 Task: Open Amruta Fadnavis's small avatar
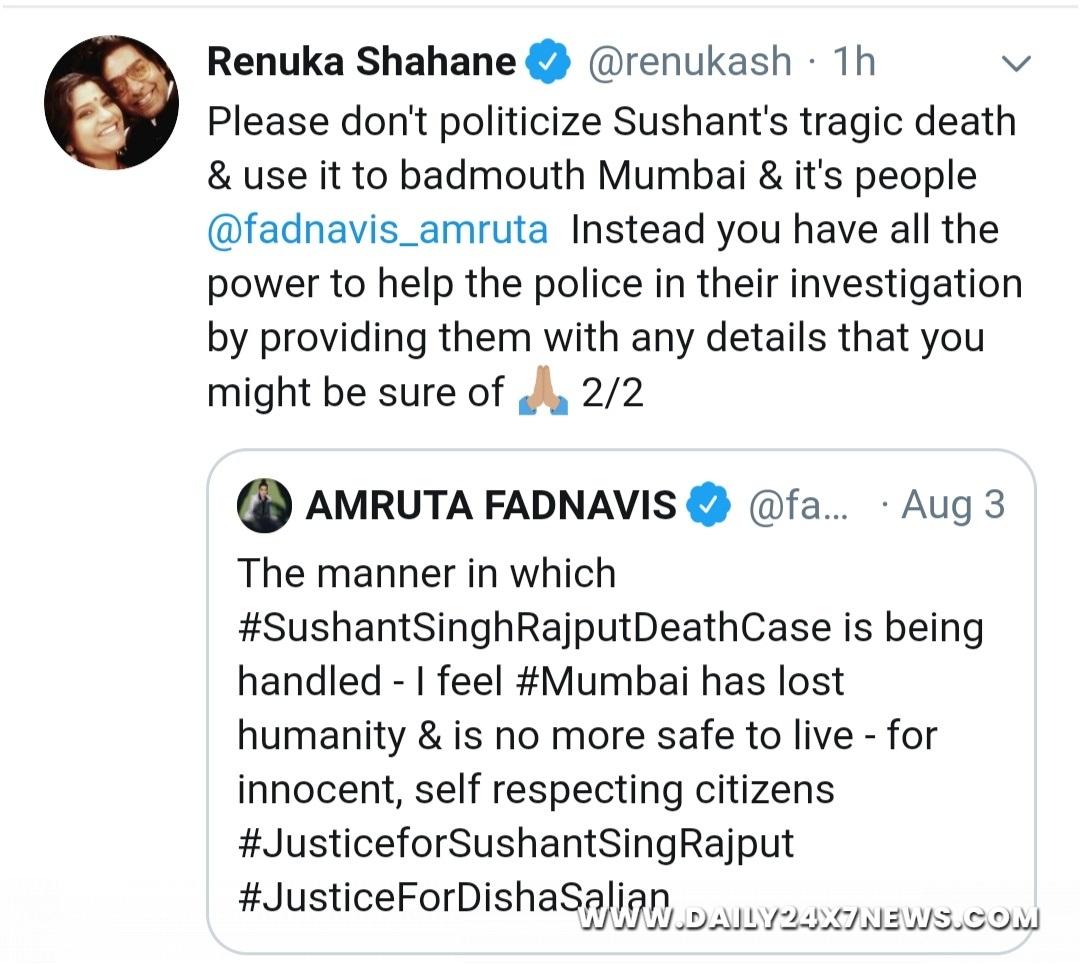pyautogui.click(x=264, y=505)
